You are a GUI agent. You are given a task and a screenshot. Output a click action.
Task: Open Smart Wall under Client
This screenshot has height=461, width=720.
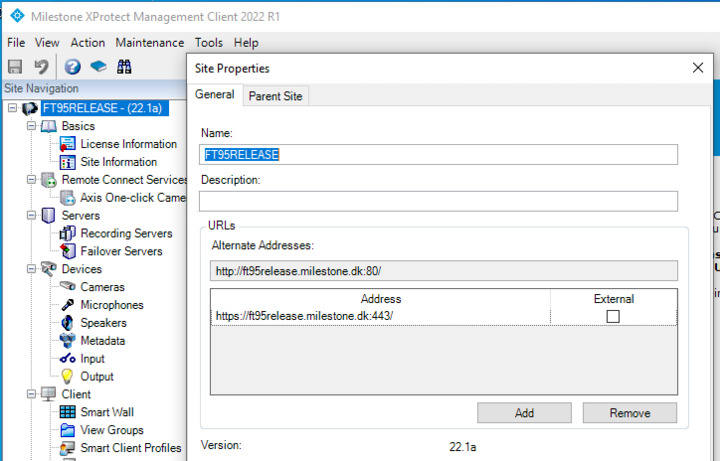(107, 412)
